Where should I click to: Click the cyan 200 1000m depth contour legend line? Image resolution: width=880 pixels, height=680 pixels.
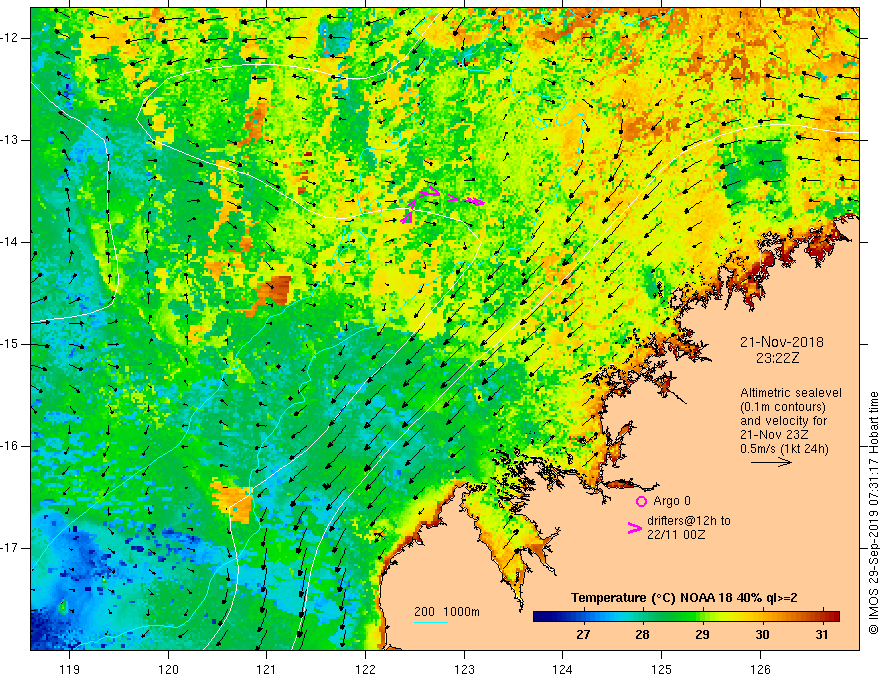(430, 622)
